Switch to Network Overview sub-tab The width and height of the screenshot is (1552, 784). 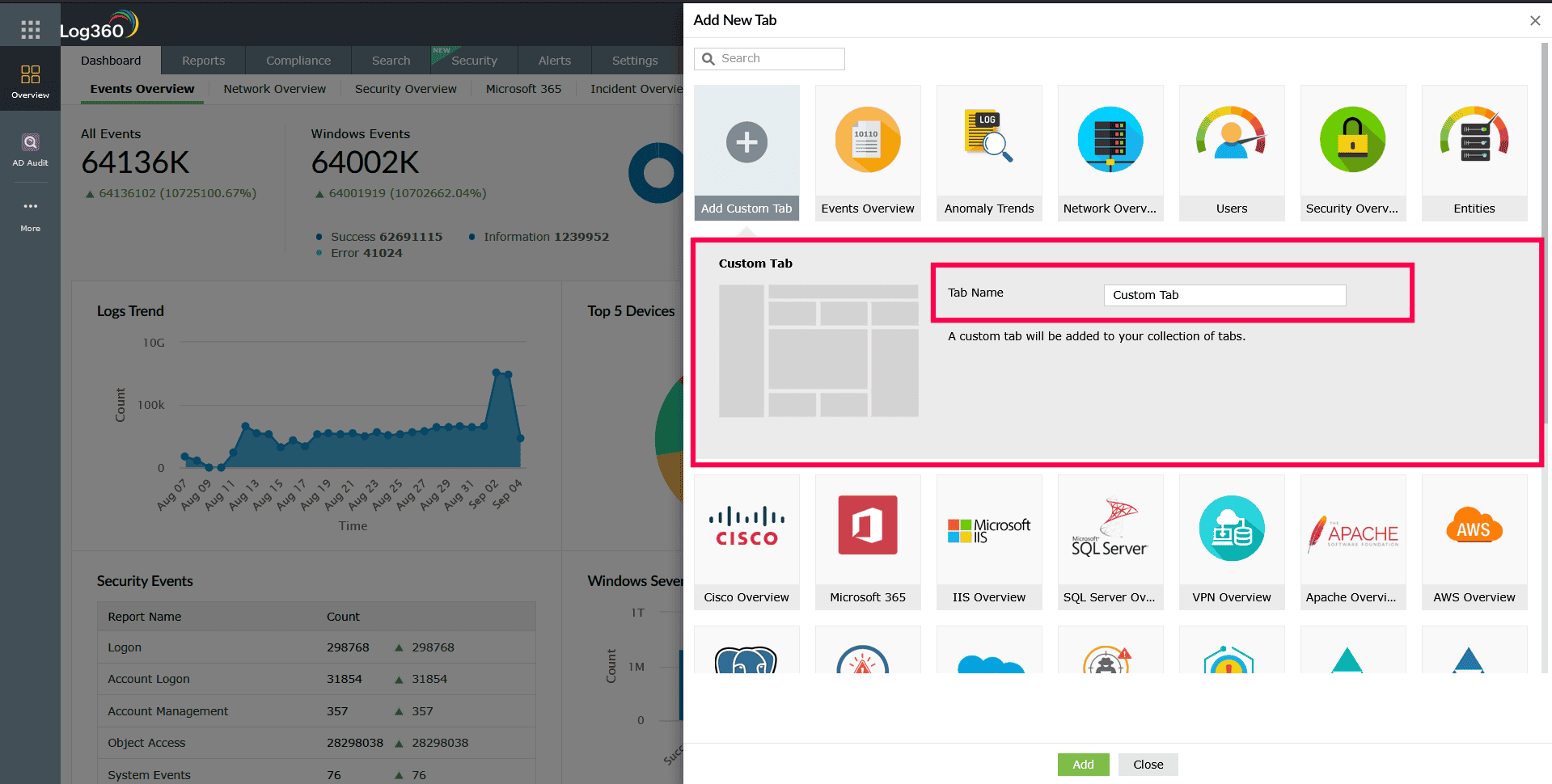[275, 89]
